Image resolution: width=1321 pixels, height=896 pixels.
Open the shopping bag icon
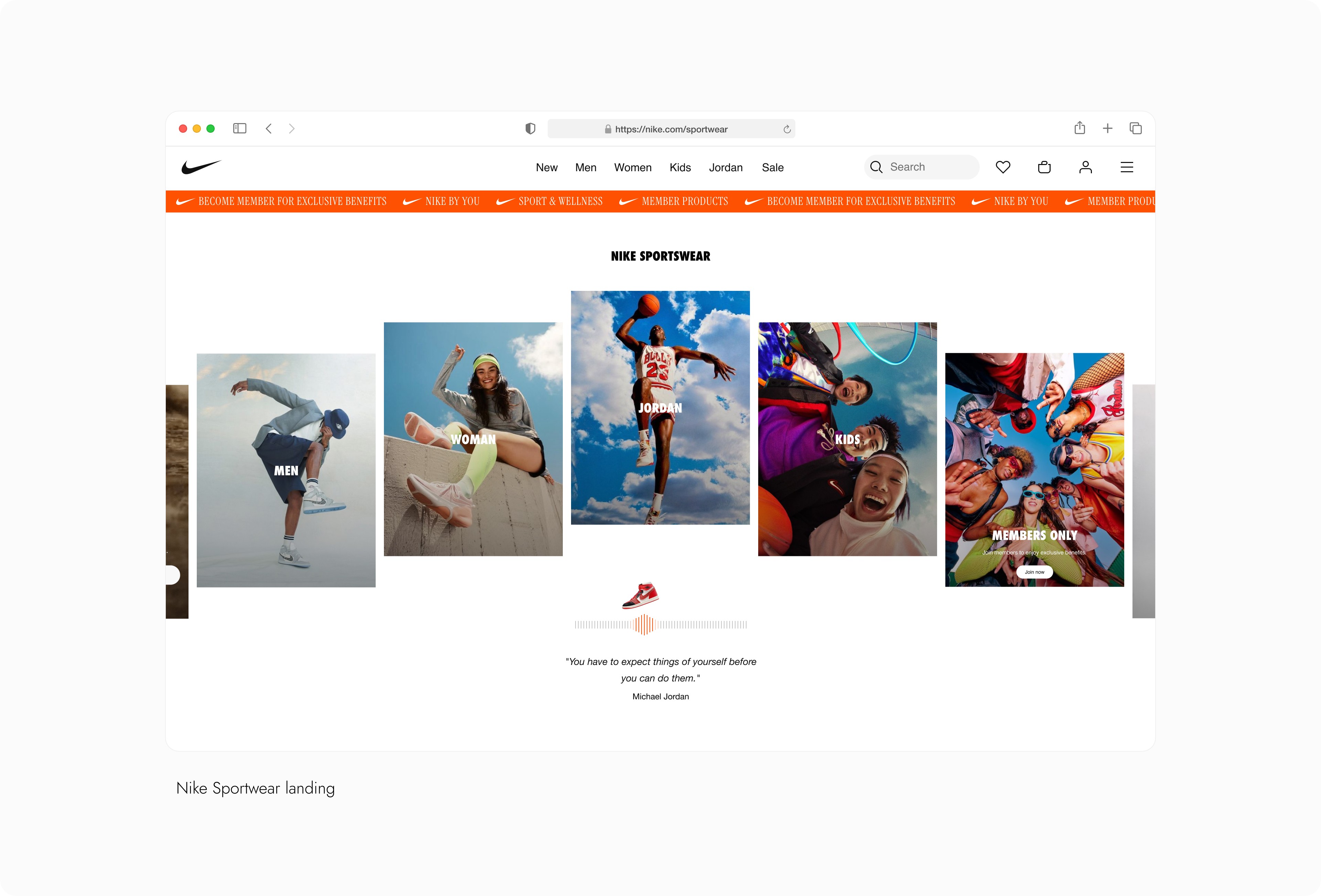(1044, 167)
